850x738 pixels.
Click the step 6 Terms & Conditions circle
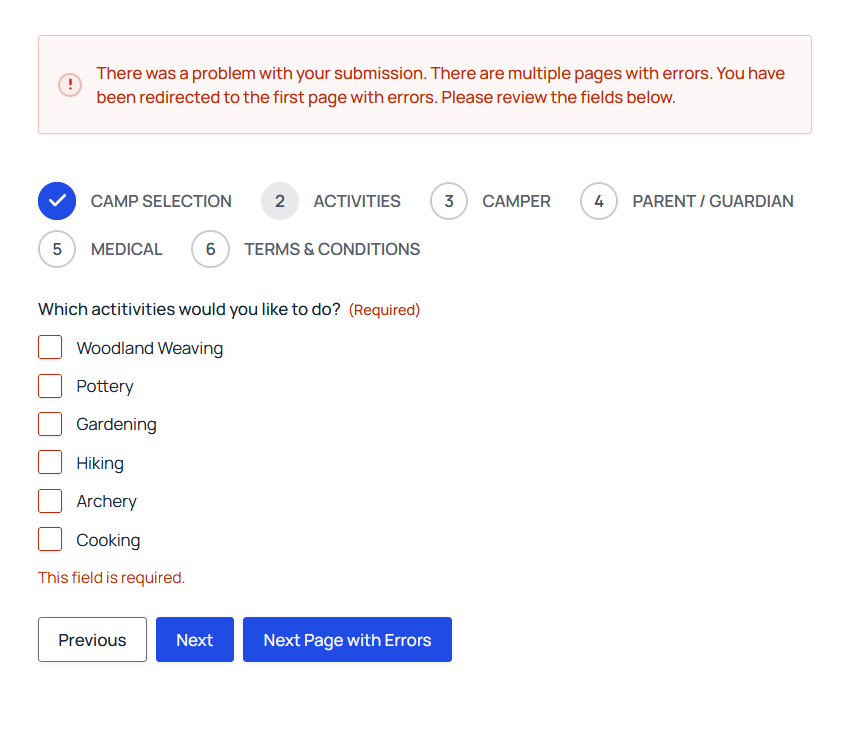[210, 249]
